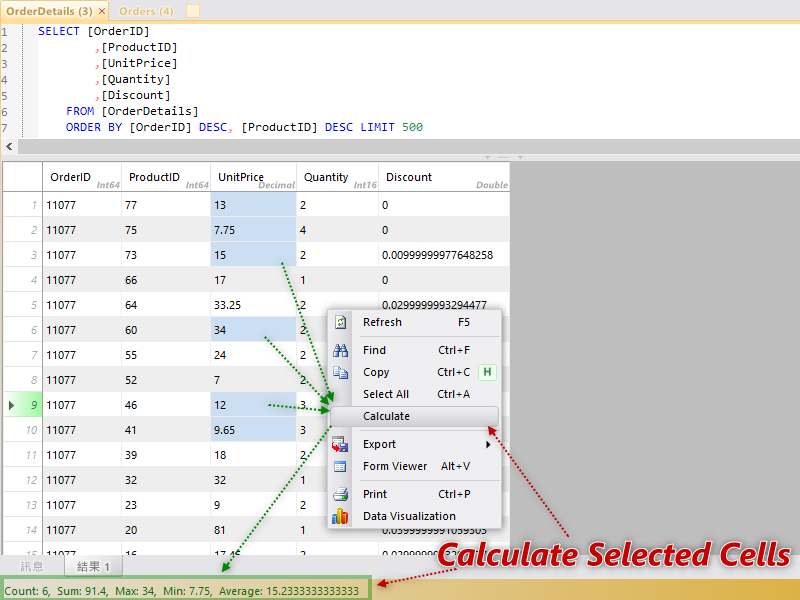Click the Sum: 91.4 status bar text
The image size is (800, 600).
(x=82, y=591)
